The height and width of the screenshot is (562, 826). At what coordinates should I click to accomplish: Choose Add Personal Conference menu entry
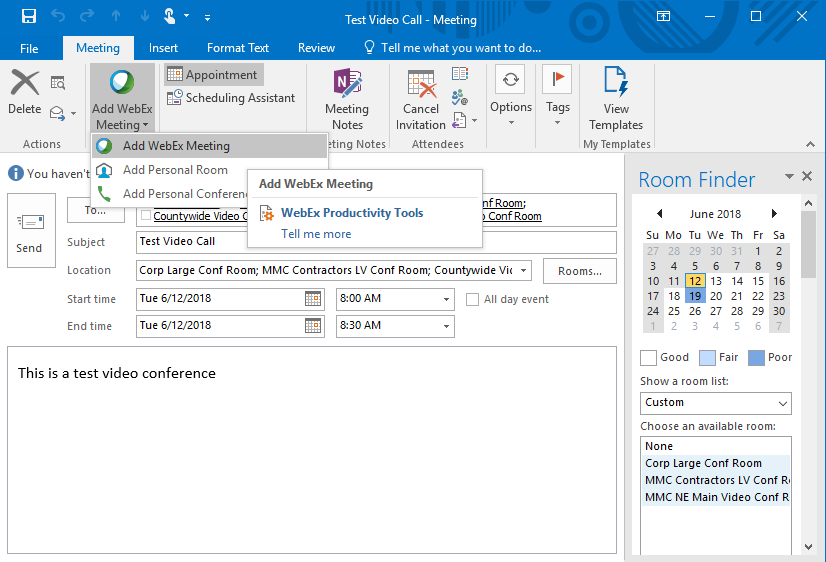170,194
